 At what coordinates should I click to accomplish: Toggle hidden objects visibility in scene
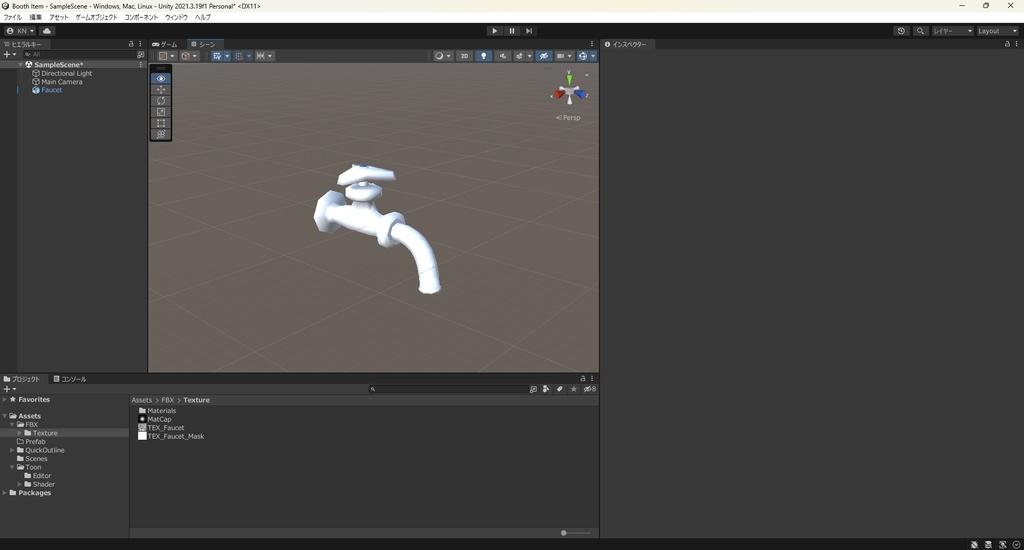(x=543, y=56)
